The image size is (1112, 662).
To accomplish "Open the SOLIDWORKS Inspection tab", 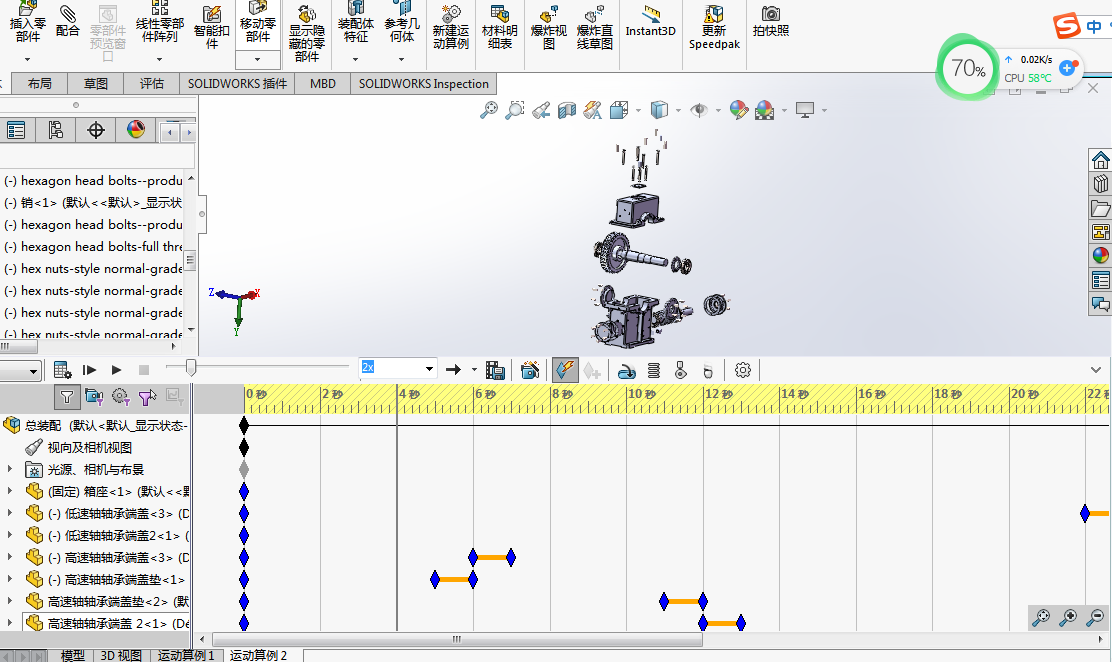I will tap(423, 84).
